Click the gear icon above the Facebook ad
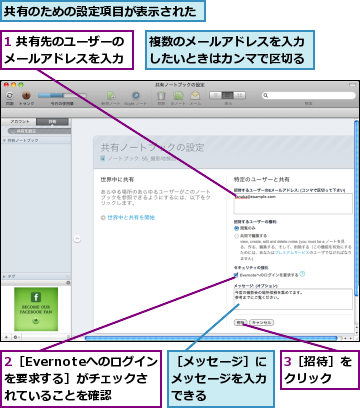 point(68,283)
